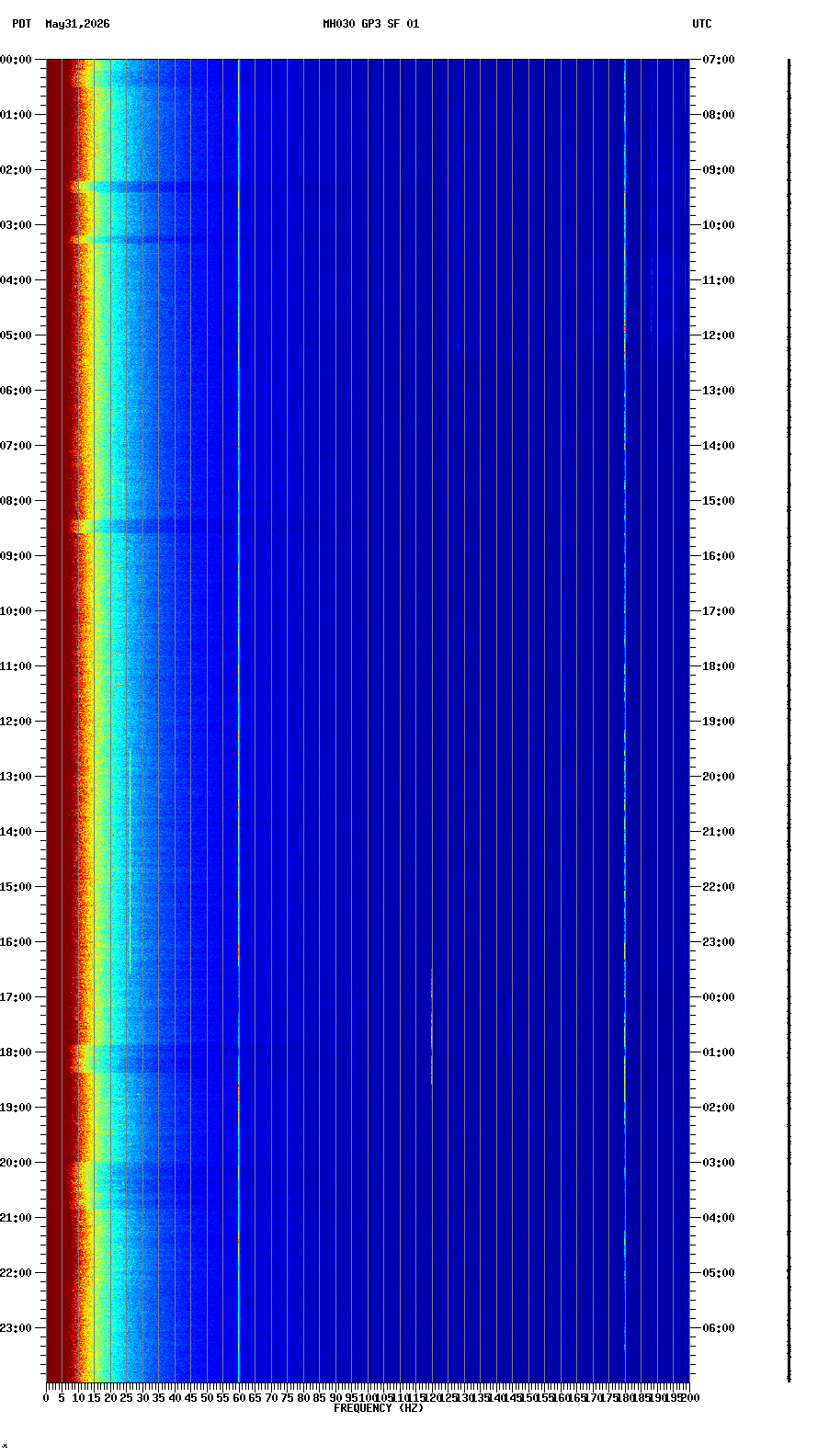Image resolution: width=829 pixels, height=1456 pixels.
Task: Click UTC axis time label 01:00
Action: [x=719, y=1052]
